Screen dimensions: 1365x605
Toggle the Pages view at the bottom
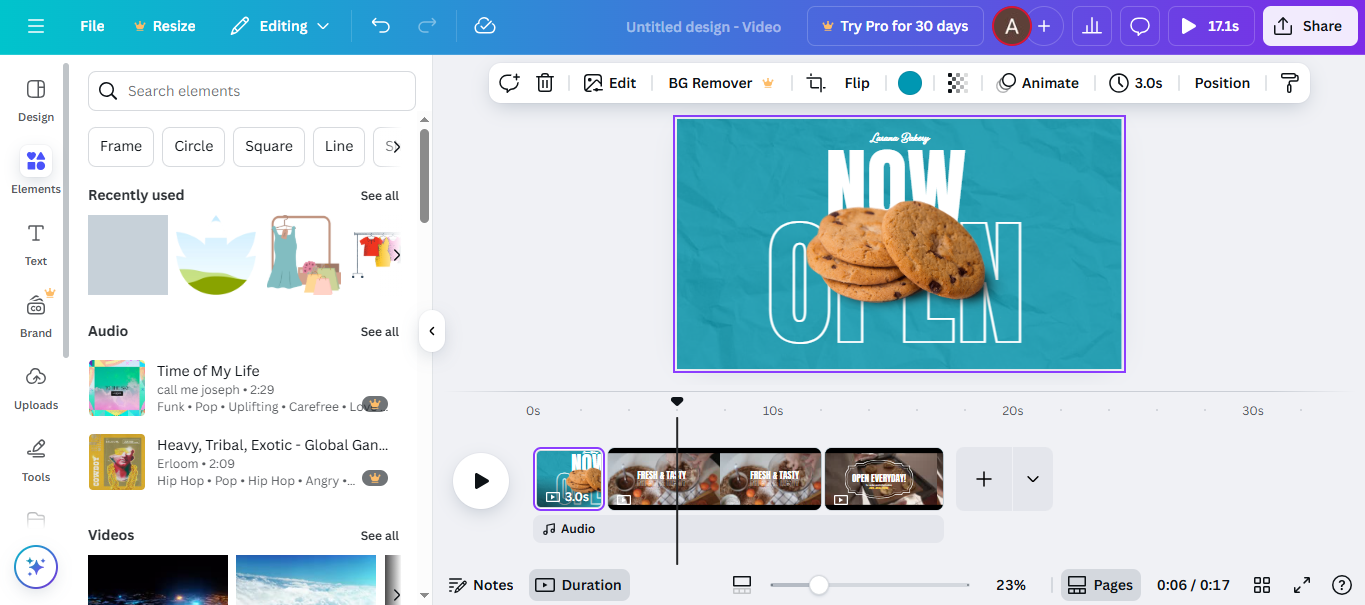click(1100, 584)
